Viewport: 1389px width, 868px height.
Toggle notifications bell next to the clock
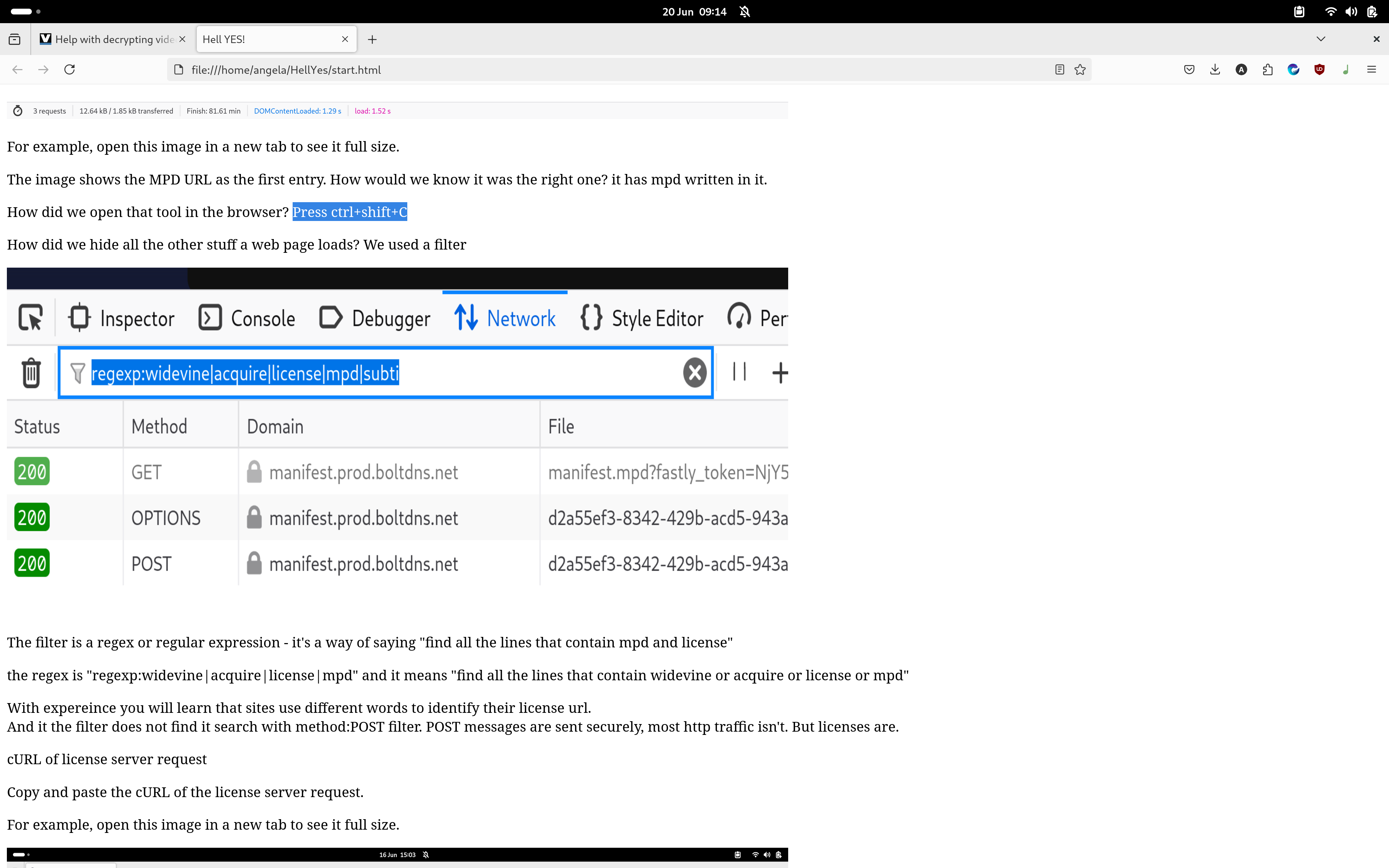745,12
